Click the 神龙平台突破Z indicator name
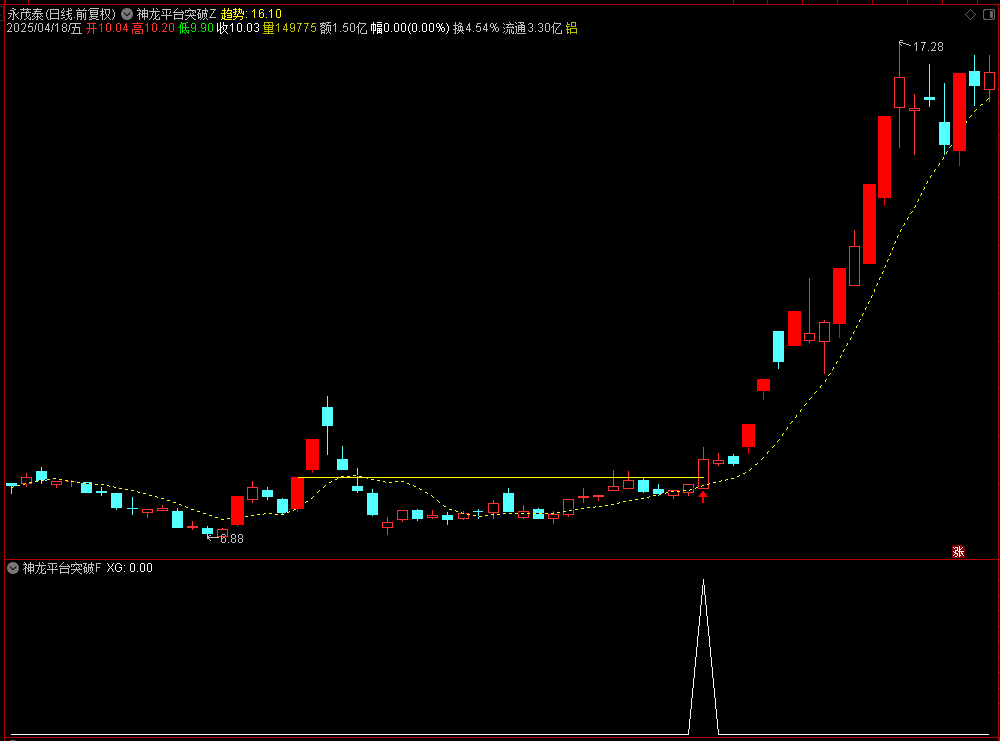The image size is (1000, 741). point(176,13)
